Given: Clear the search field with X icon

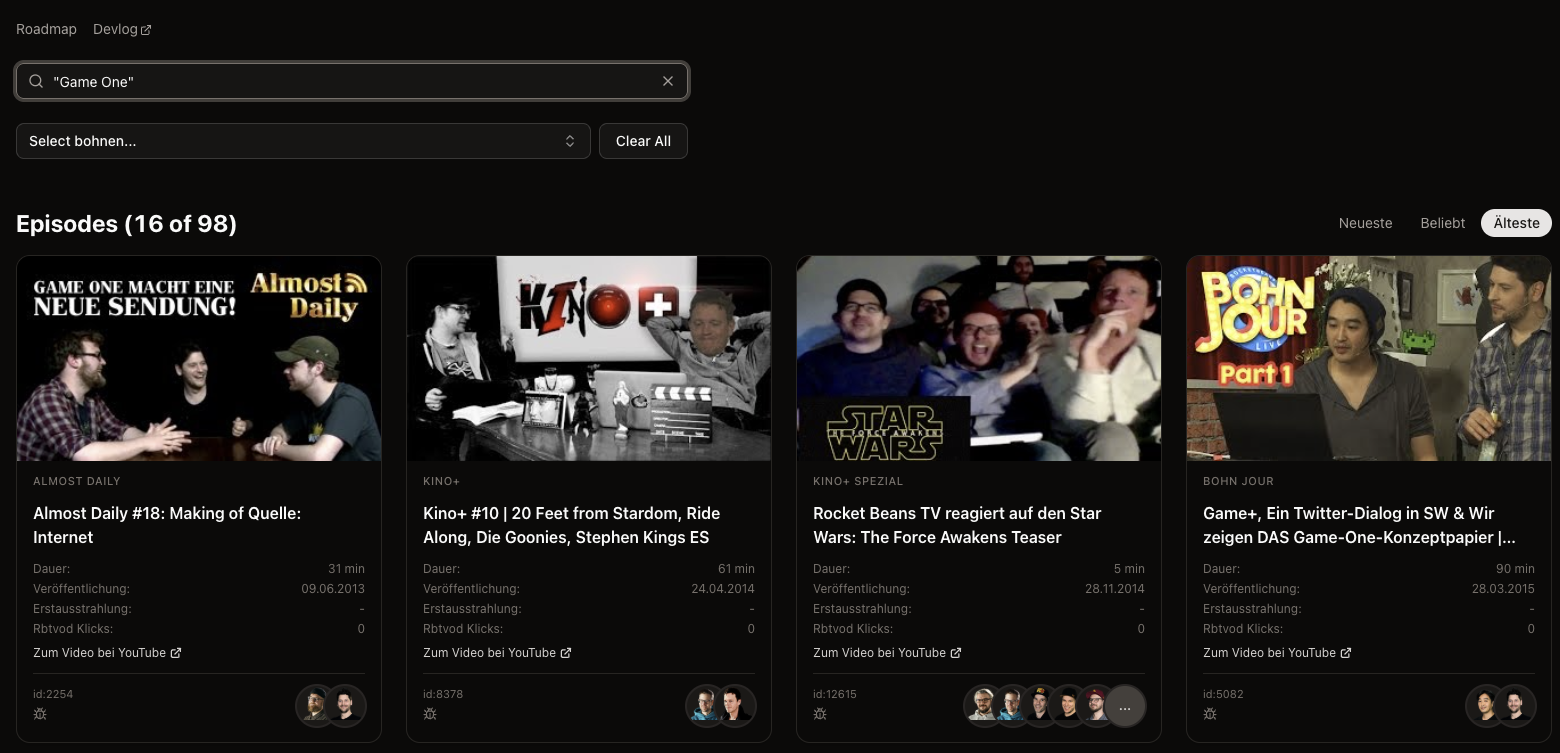Looking at the screenshot, I should click(x=668, y=81).
